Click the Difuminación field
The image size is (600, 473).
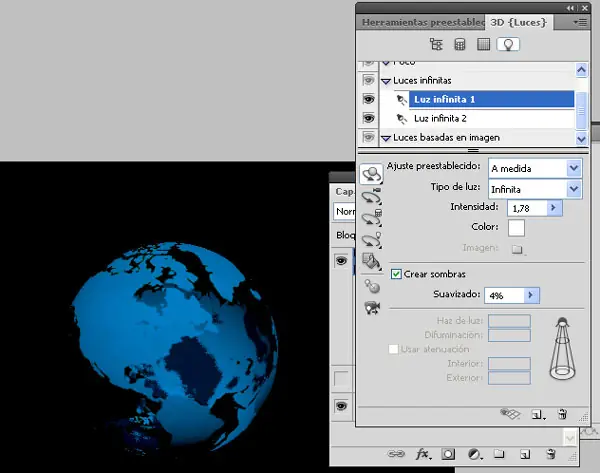509,335
